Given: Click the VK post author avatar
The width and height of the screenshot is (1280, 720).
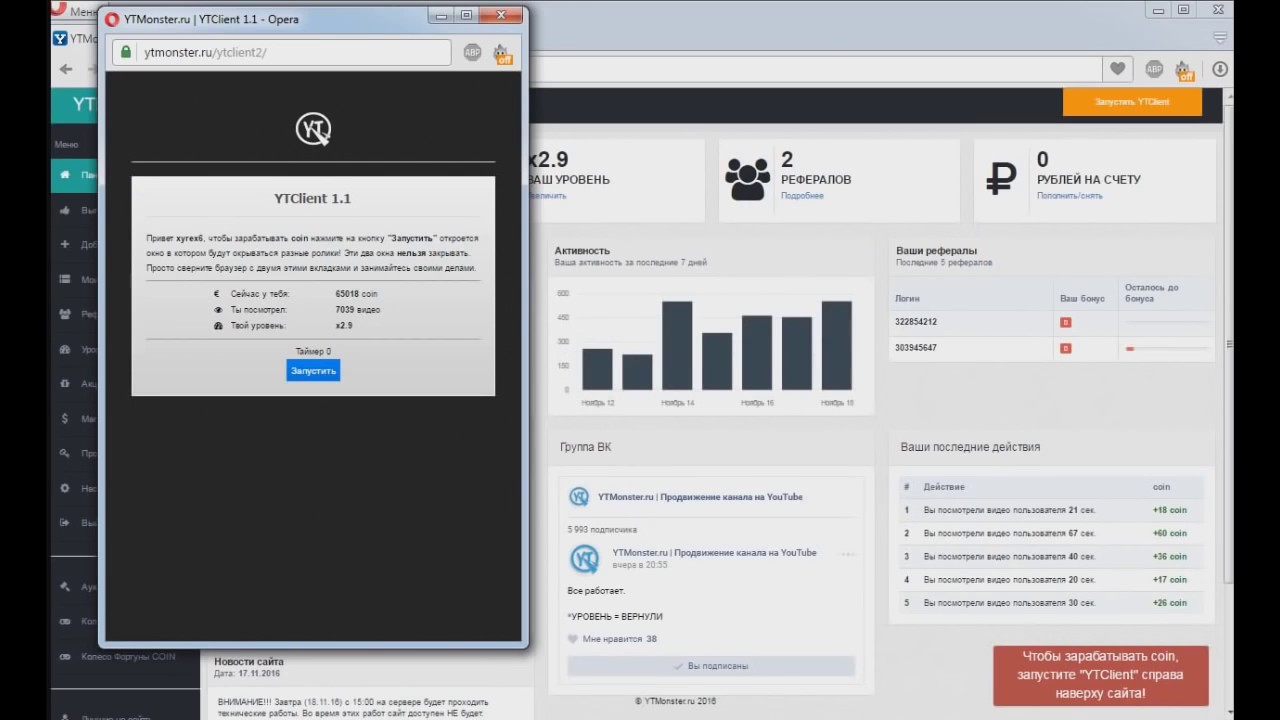Looking at the screenshot, I should pyautogui.click(x=584, y=559).
